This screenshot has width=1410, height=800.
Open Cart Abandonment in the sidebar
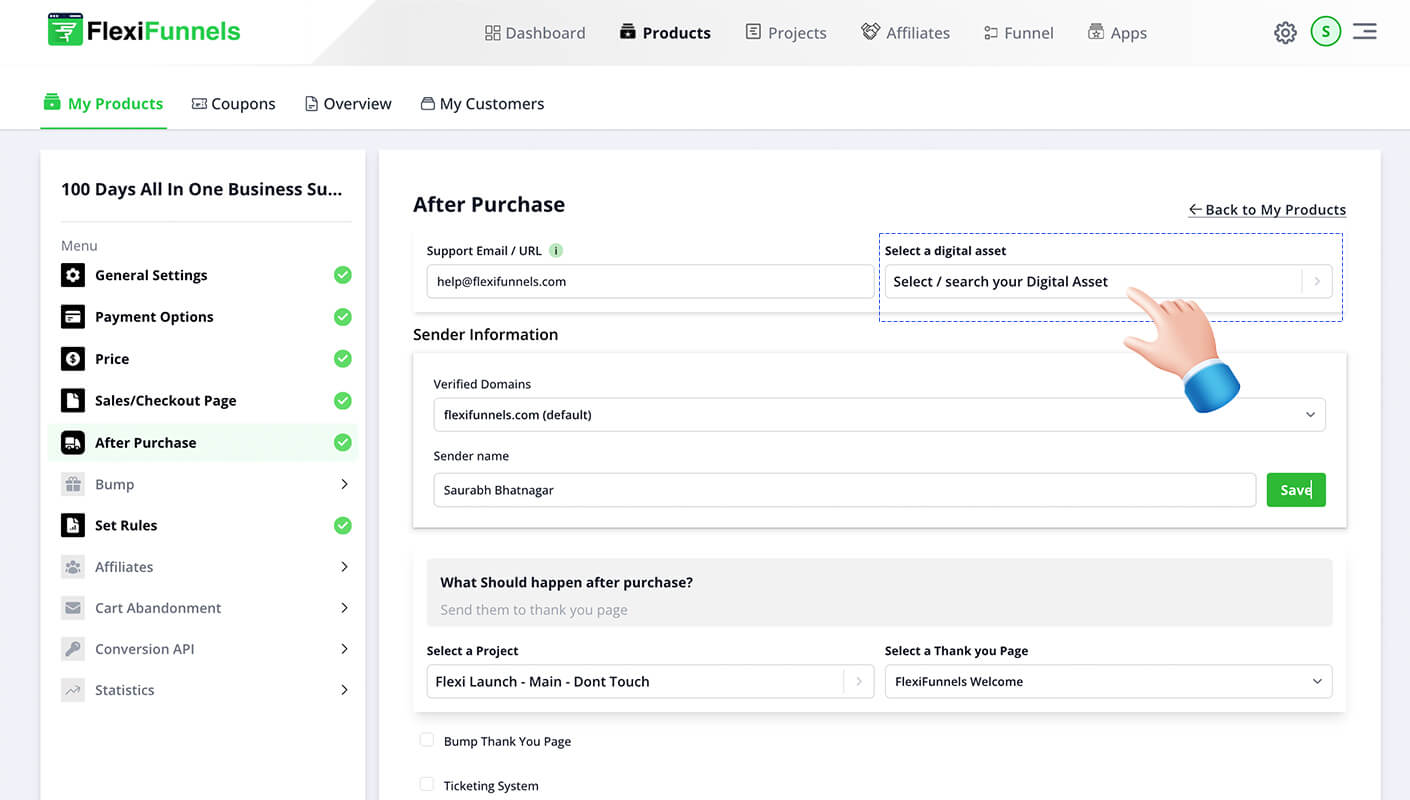(158, 608)
